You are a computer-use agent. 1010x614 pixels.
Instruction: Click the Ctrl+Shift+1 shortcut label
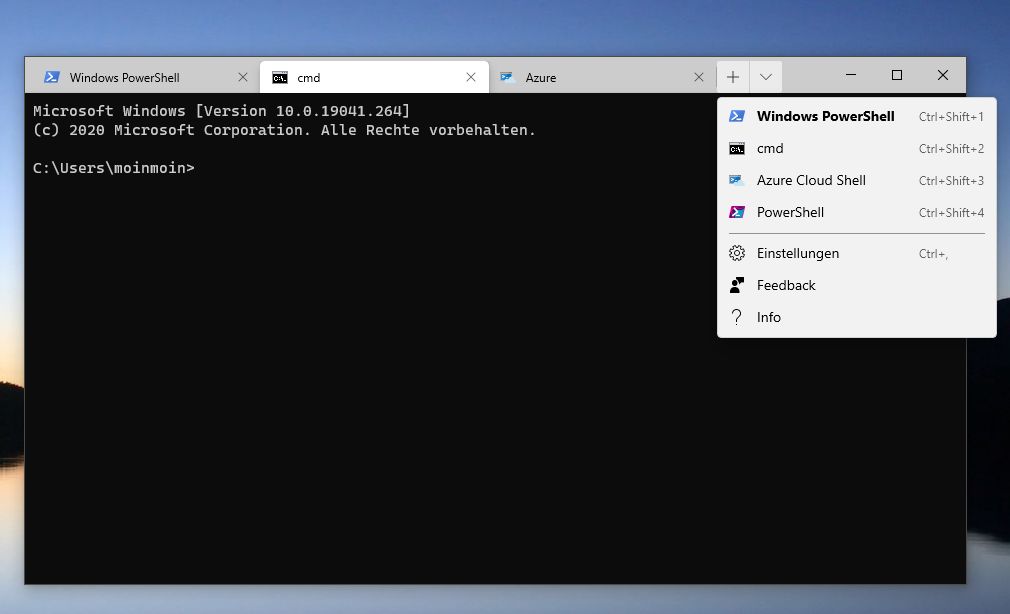(951, 117)
